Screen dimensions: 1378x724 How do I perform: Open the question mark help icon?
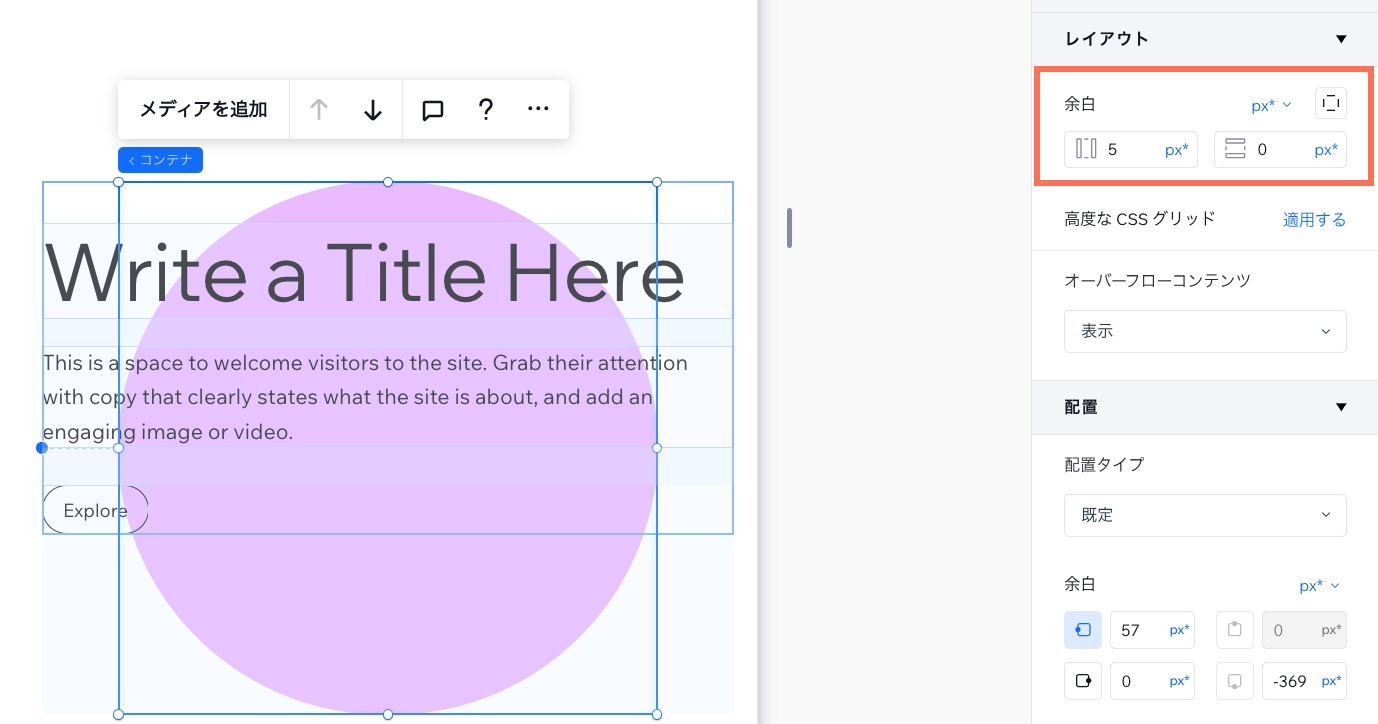486,110
